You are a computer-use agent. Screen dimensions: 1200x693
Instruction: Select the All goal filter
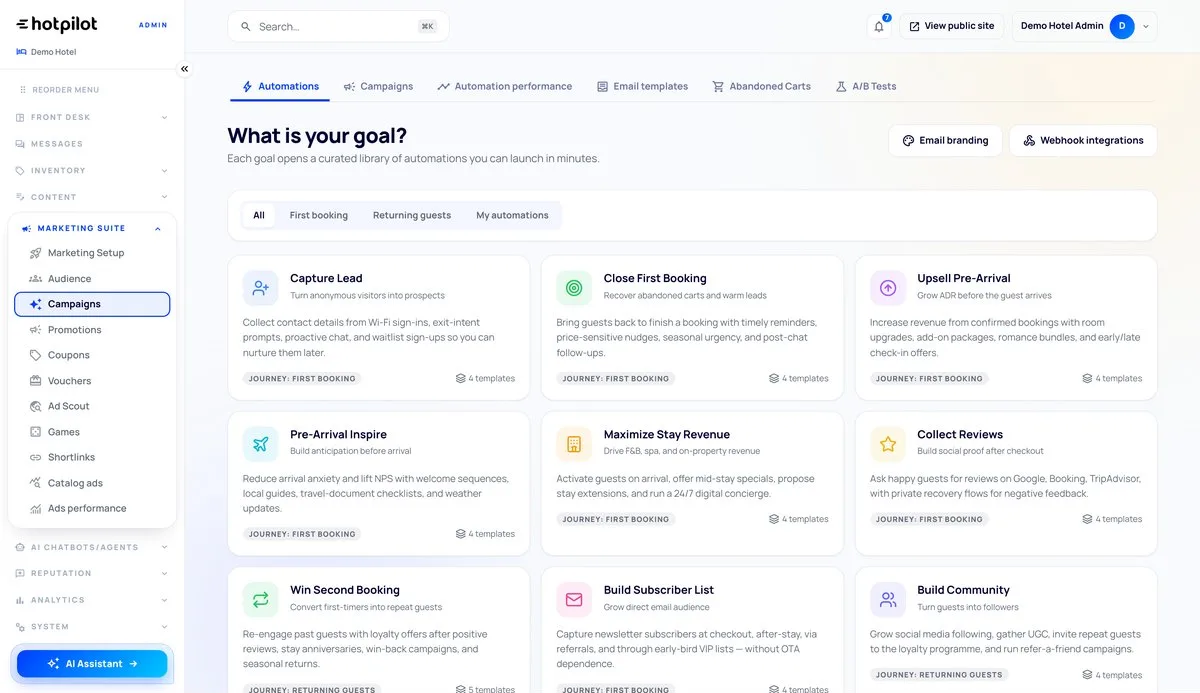pyautogui.click(x=259, y=215)
